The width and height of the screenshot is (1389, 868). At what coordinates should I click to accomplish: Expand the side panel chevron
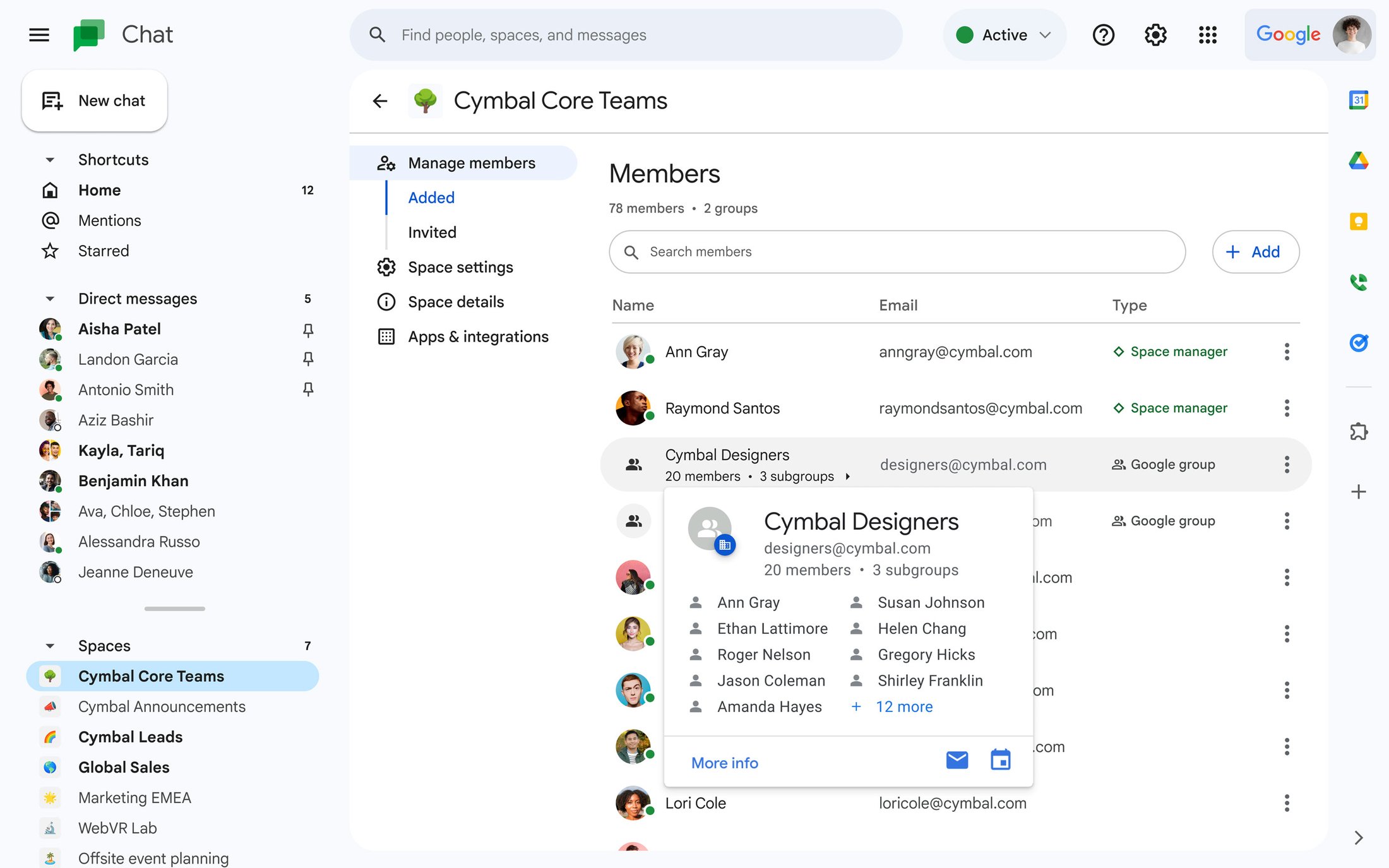pos(1358,838)
